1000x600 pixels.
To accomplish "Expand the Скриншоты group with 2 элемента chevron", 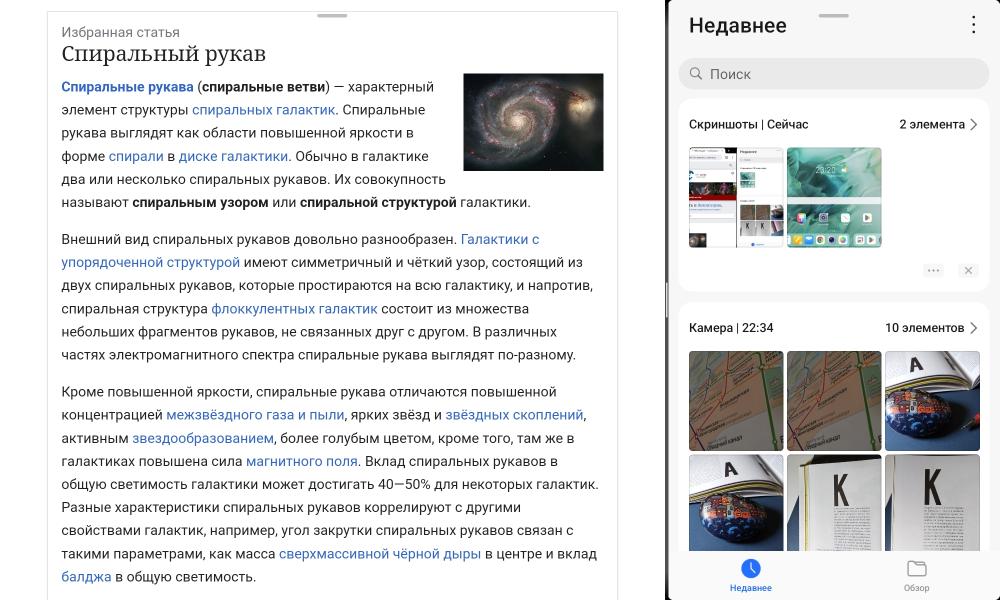I will click(x=973, y=124).
